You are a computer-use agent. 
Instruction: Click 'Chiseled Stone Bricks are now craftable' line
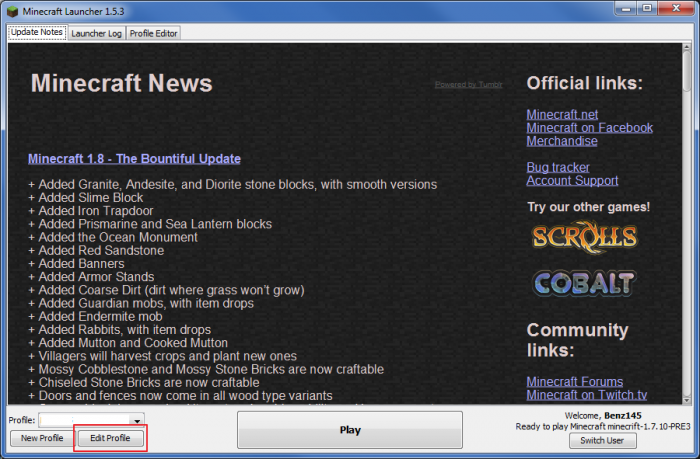tap(144, 383)
